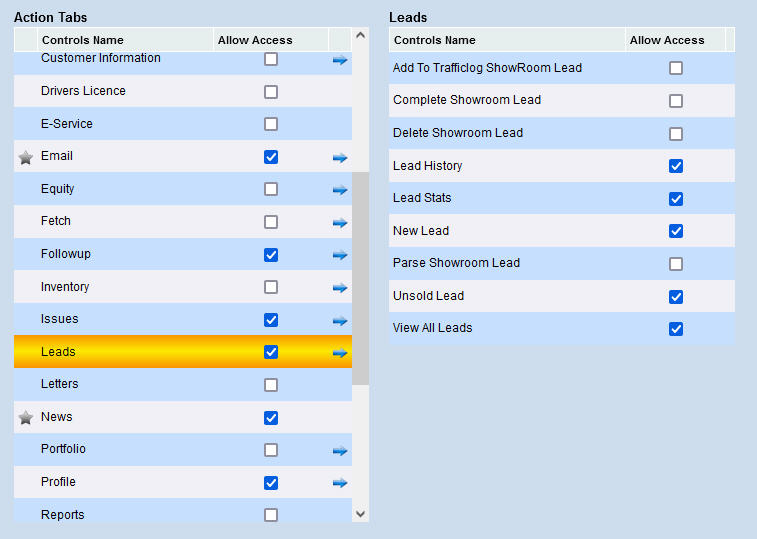Click the Action Tabs vertical scrollbar thumb
This screenshot has height=539, width=757.
[360, 278]
